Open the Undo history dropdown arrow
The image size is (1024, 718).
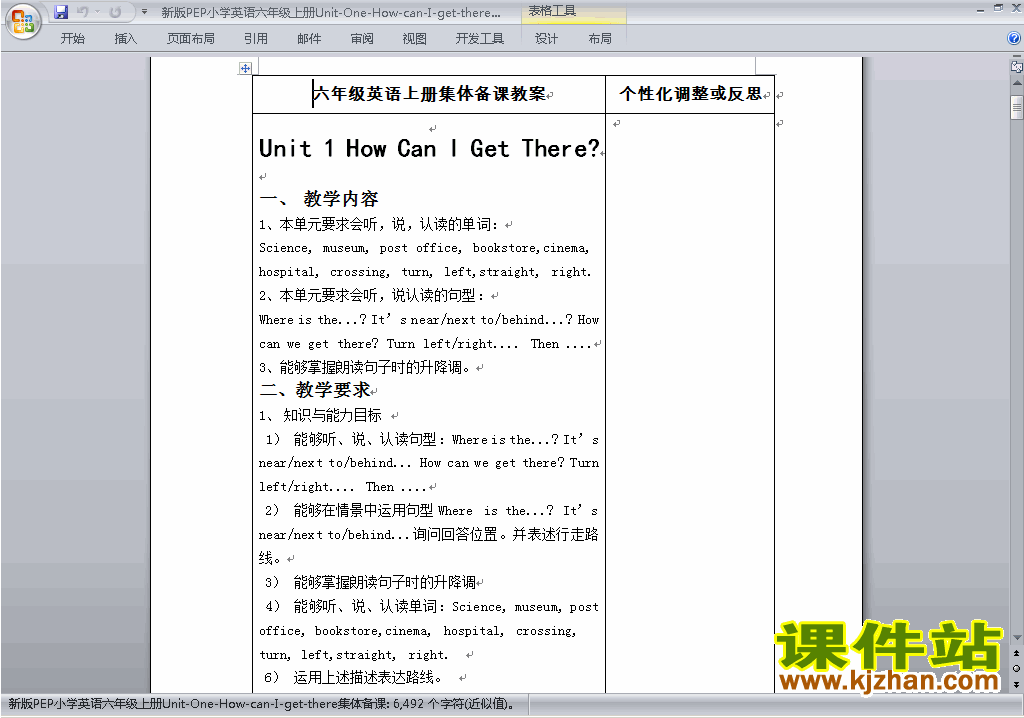[97, 12]
